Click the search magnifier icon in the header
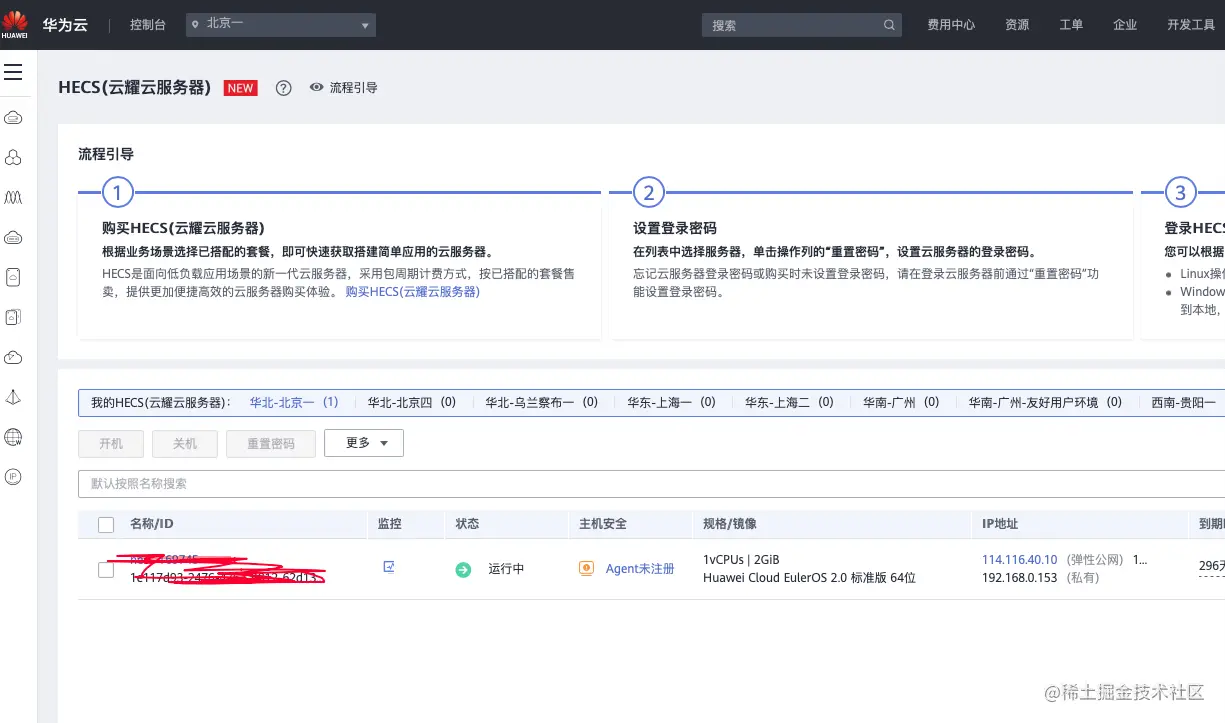The height and width of the screenshot is (723, 1225). 890,25
